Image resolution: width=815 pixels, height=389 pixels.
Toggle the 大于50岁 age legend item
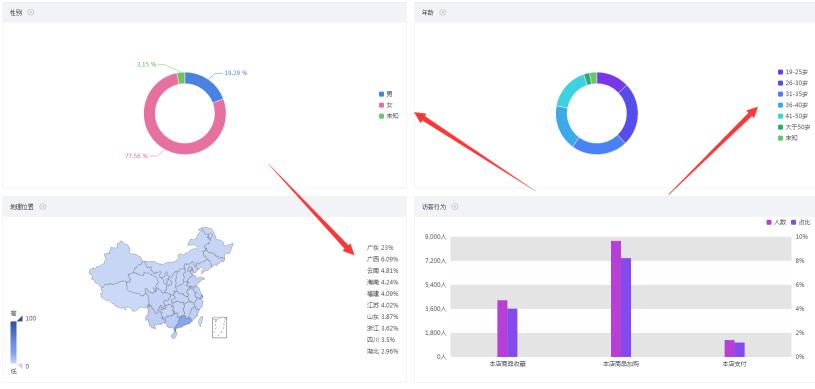(x=793, y=127)
